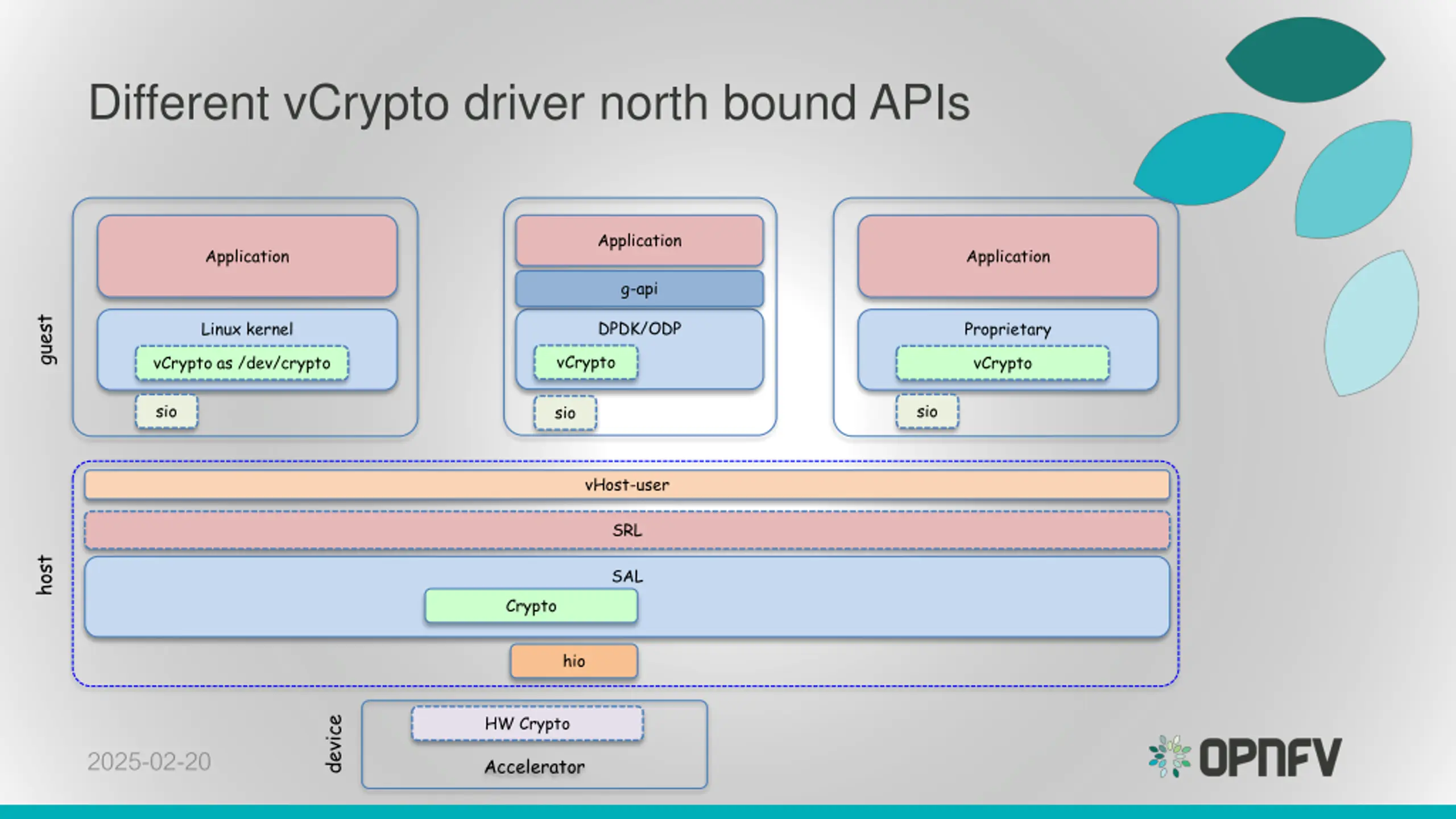Click the HW Crypto box

pos(527,723)
